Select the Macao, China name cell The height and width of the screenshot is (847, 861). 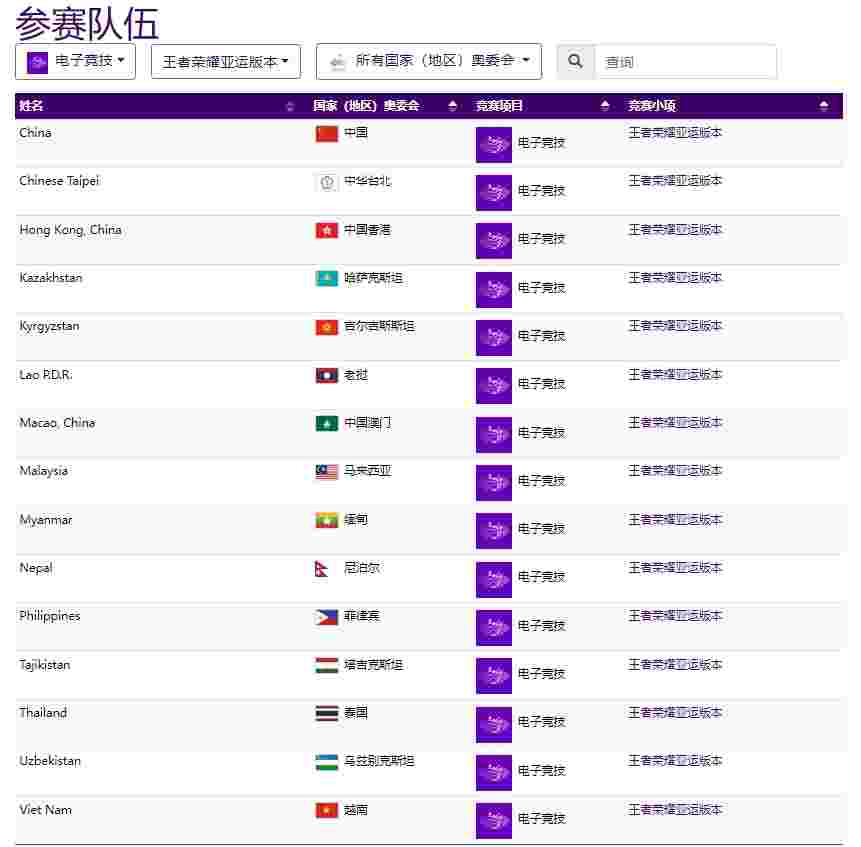(x=57, y=423)
